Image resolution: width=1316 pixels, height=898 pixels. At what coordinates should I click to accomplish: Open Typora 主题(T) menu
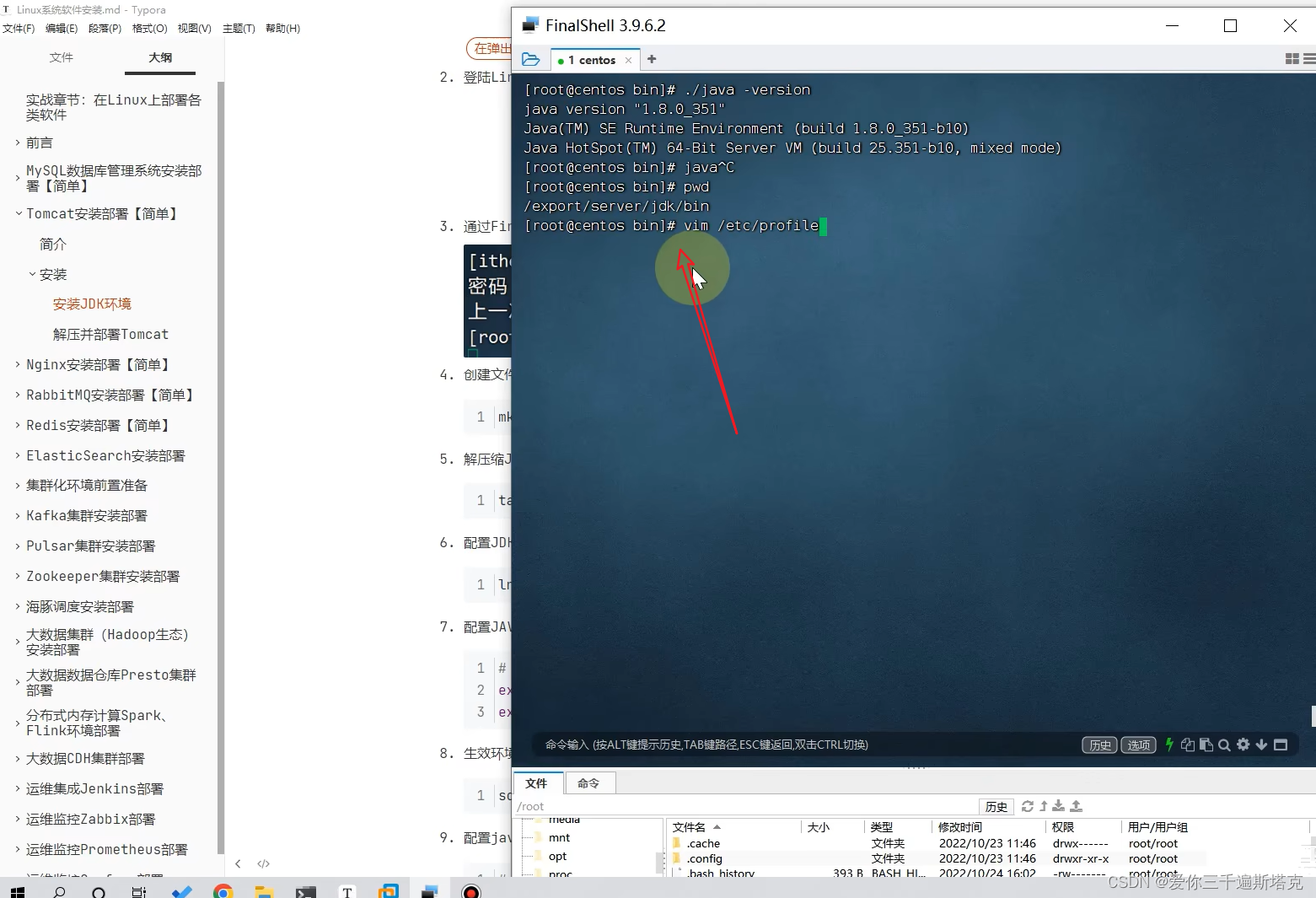[239, 28]
